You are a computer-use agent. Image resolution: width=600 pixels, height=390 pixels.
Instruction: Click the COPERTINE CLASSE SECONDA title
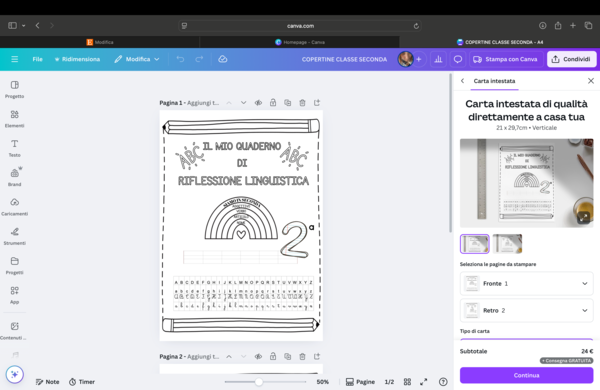coord(344,59)
